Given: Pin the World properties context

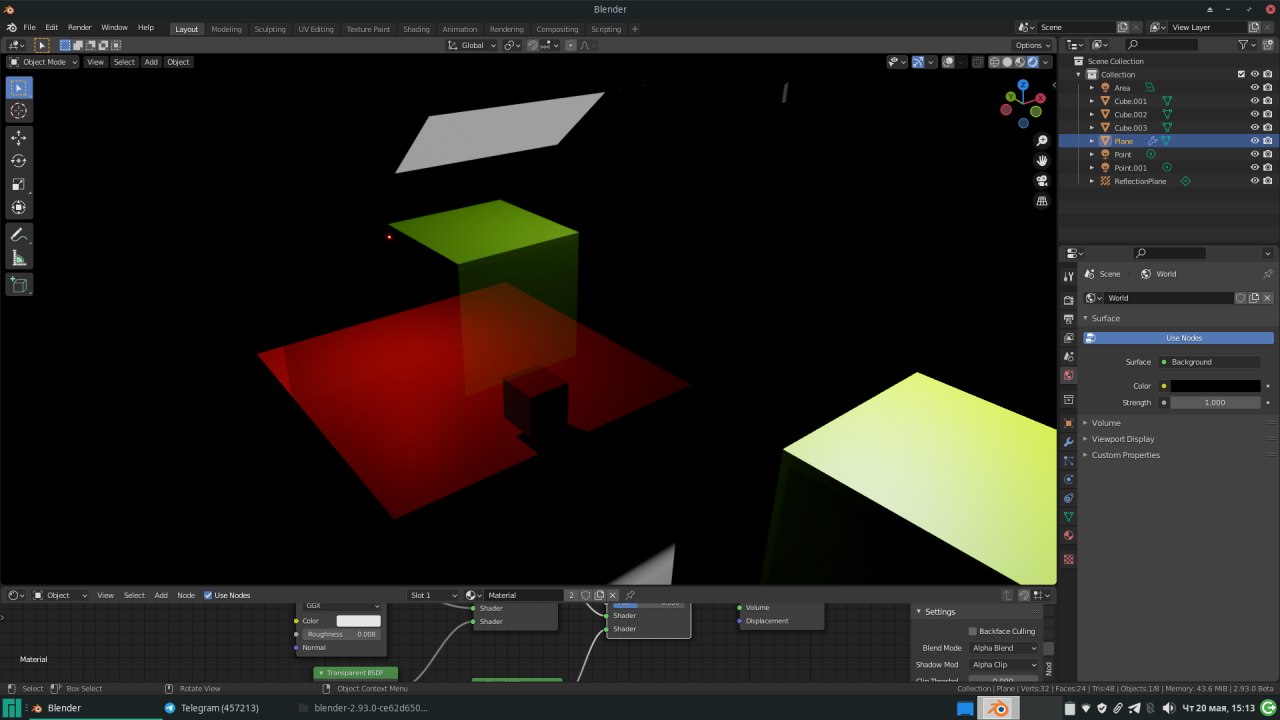Looking at the screenshot, I should [1268, 274].
